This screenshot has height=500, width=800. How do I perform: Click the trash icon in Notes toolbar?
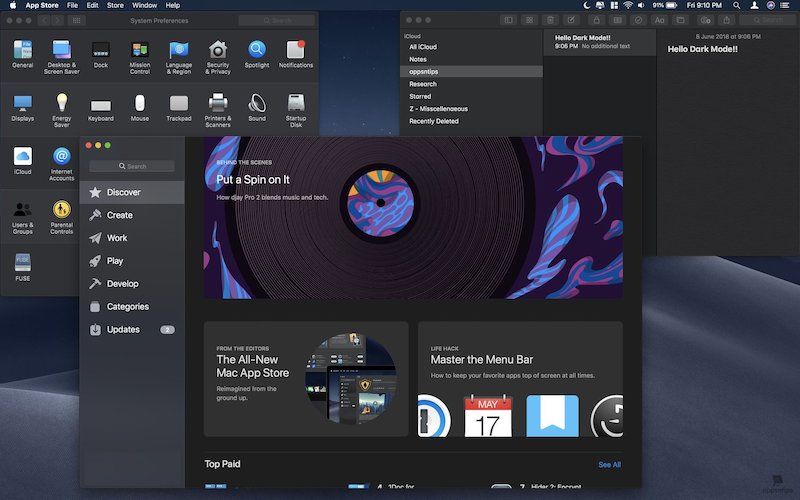[x=551, y=20]
